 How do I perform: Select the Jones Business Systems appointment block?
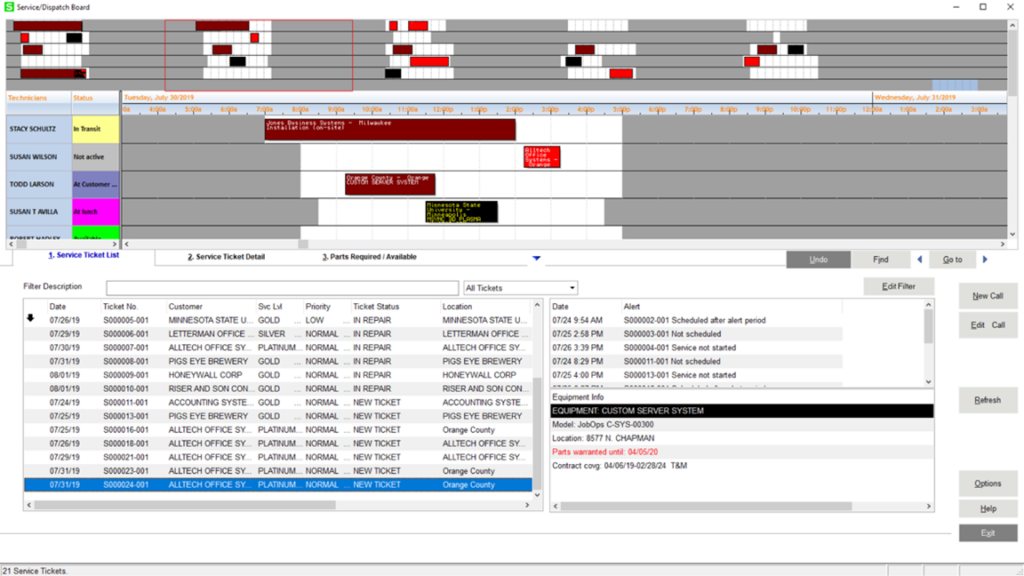click(x=390, y=129)
